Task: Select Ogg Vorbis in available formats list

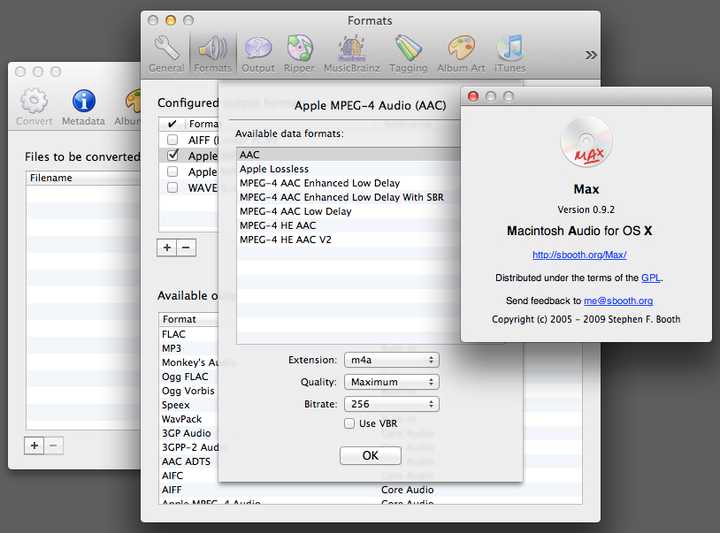Action: (188, 391)
